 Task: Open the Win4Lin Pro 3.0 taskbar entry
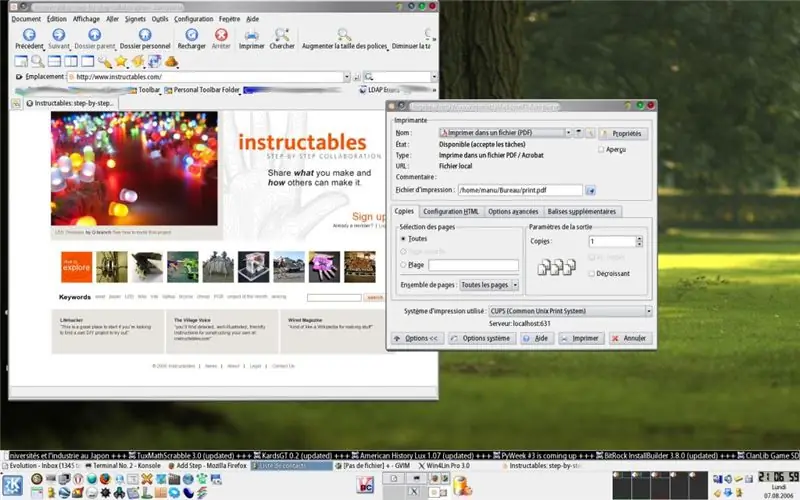tap(444, 466)
